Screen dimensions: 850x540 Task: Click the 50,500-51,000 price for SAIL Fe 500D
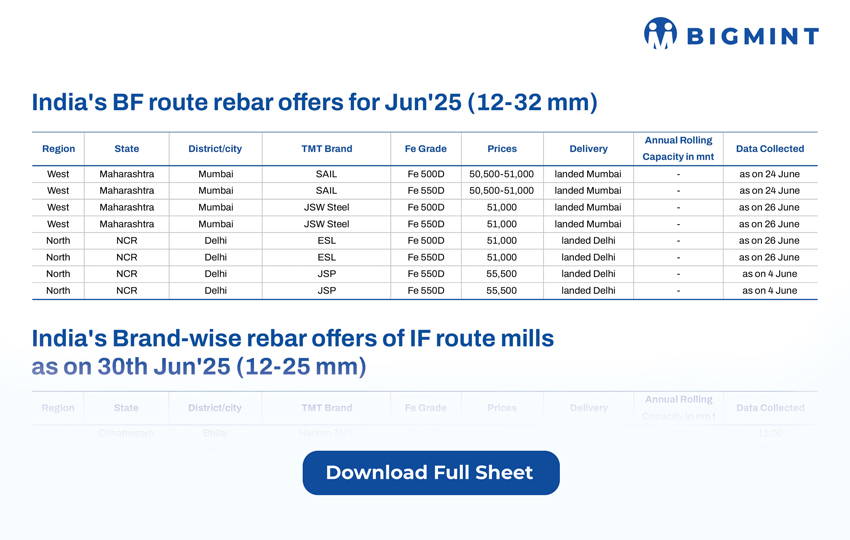(501, 174)
